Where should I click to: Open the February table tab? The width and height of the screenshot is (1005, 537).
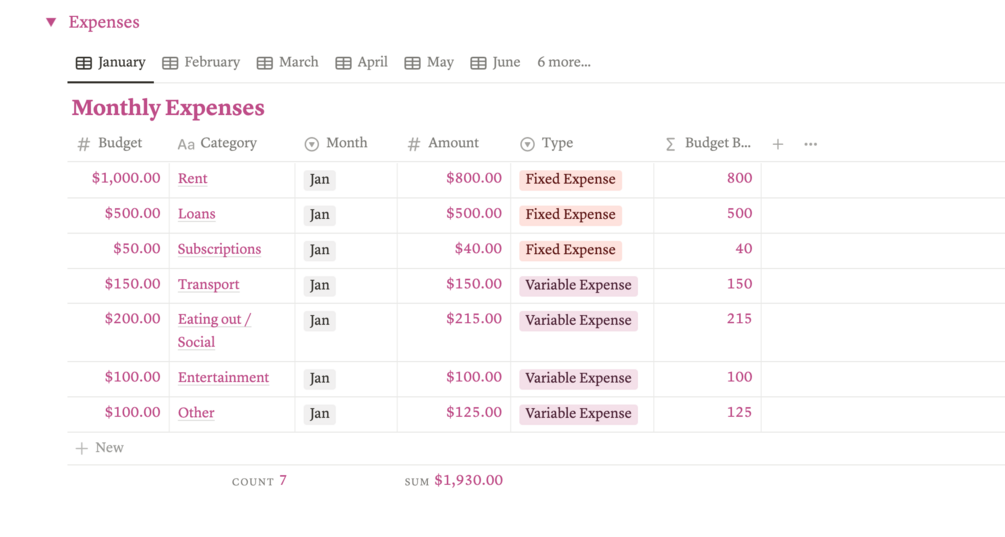(x=201, y=62)
